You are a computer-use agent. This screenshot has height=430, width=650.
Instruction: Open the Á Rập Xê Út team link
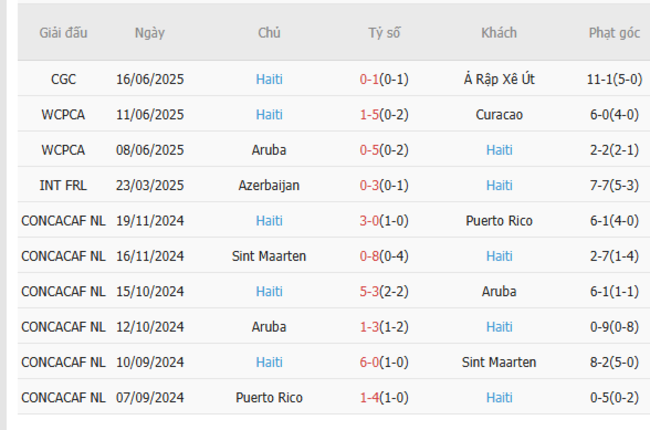coord(499,79)
